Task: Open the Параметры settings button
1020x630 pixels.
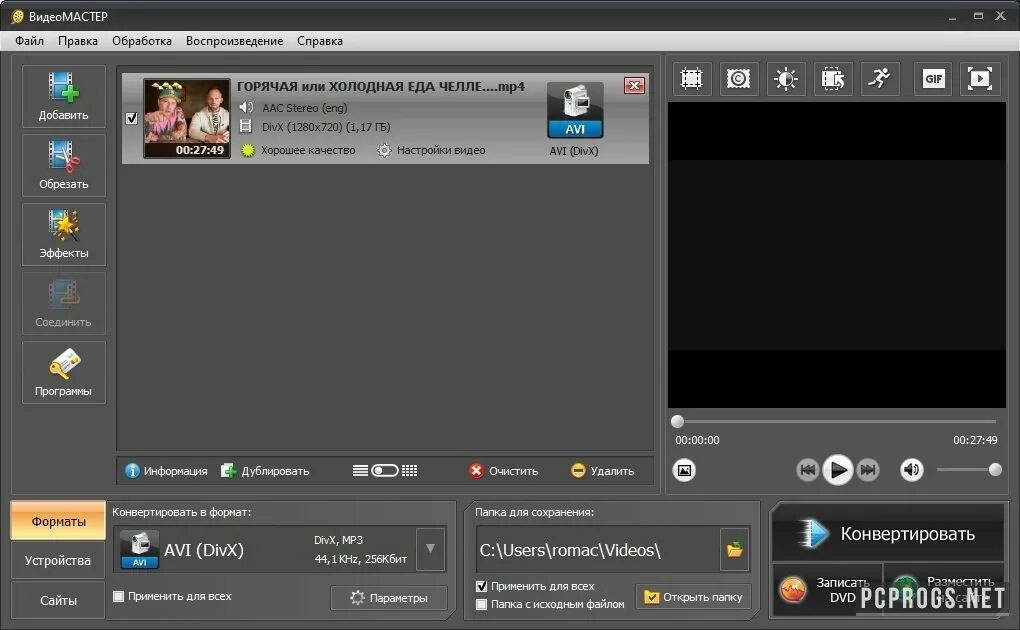Action: 389,597
